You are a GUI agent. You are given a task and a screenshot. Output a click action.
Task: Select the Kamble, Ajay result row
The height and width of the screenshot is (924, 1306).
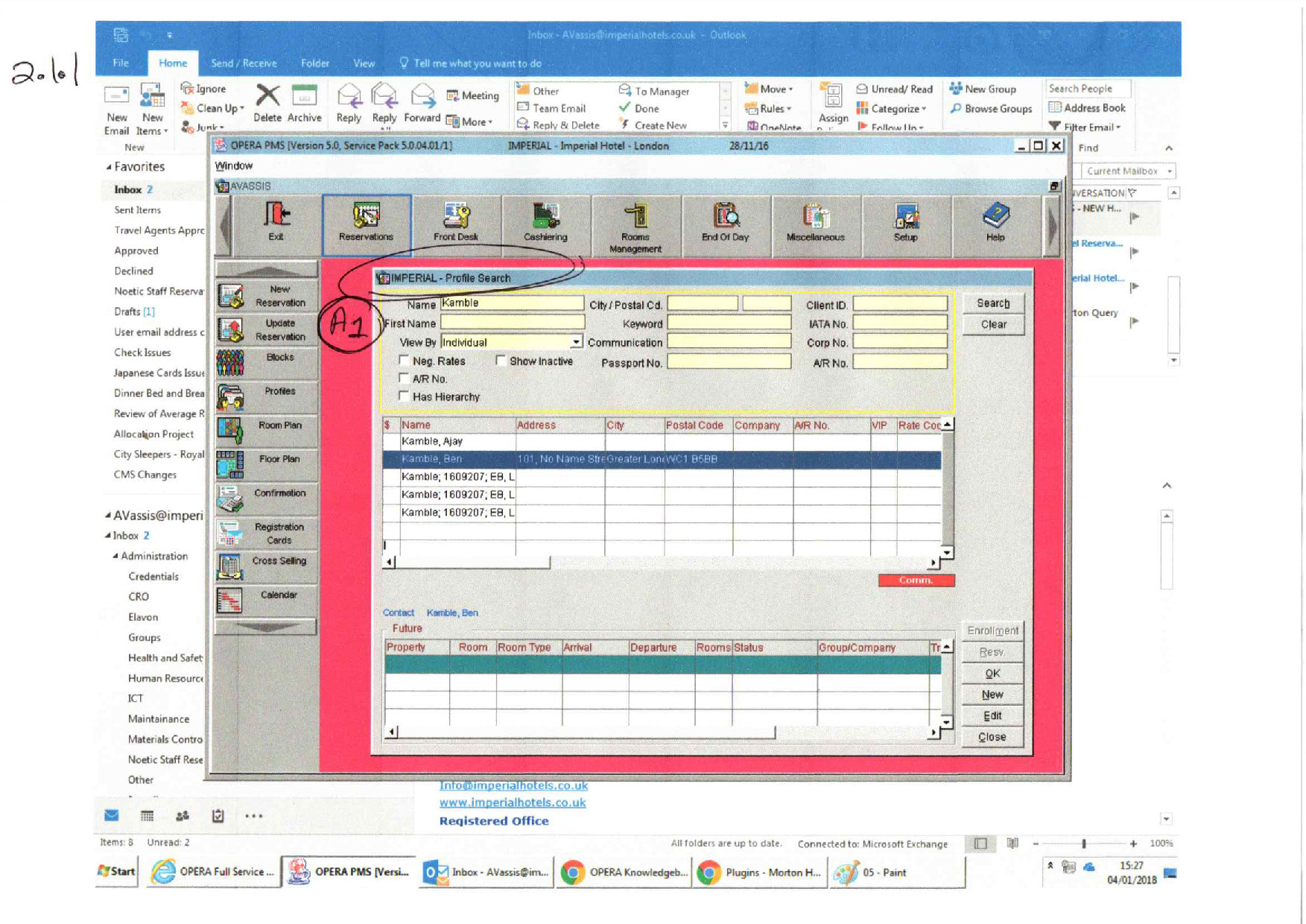662,441
